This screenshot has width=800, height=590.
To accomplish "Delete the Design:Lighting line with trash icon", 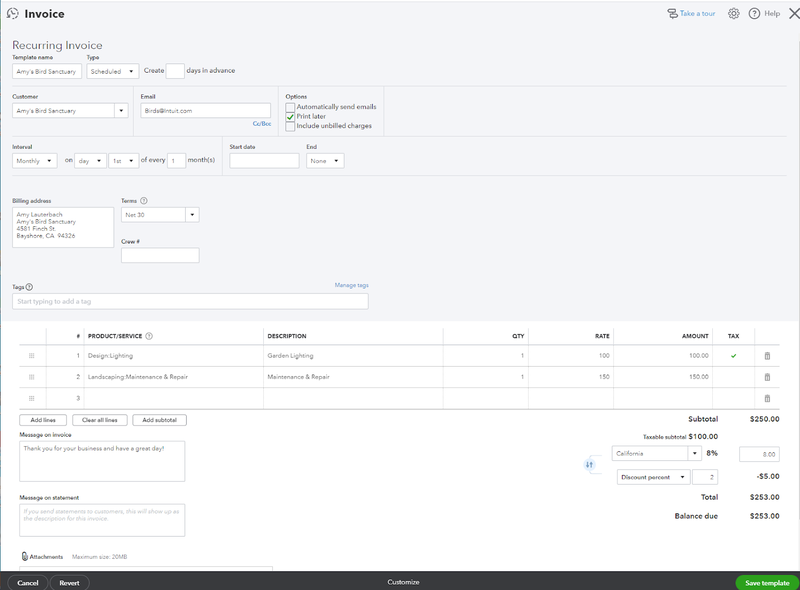I will tap(767, 356).
